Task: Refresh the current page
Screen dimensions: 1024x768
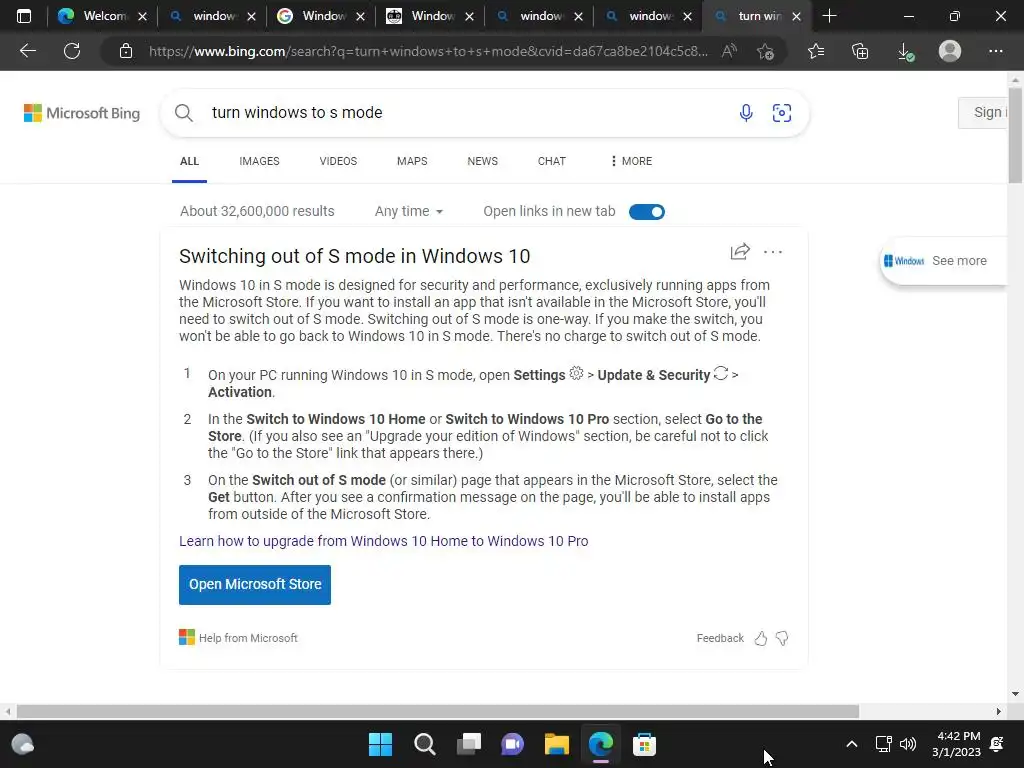Action: (72, 51)
